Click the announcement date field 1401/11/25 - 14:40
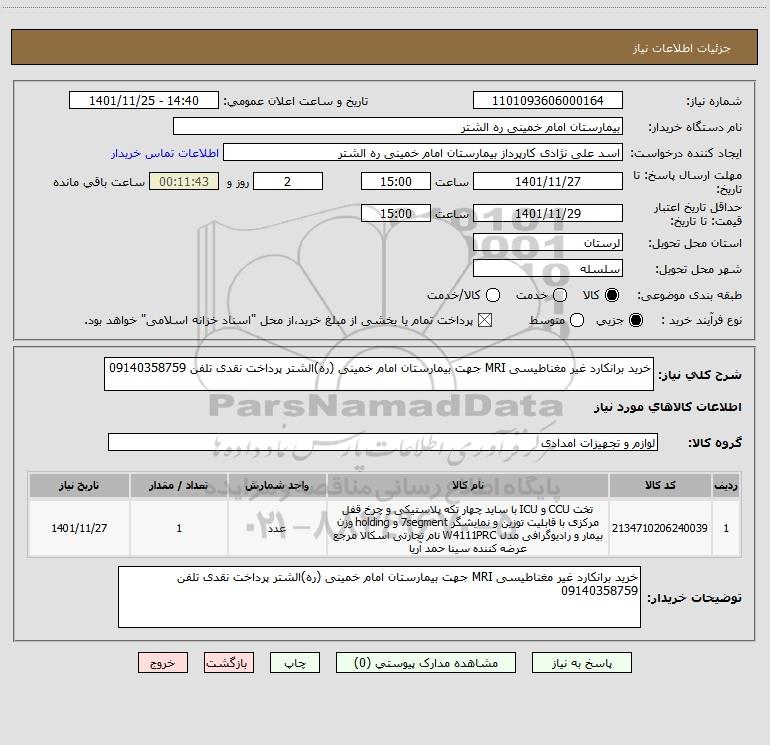Viewport: 770px width, 745px height. (144, 101)
